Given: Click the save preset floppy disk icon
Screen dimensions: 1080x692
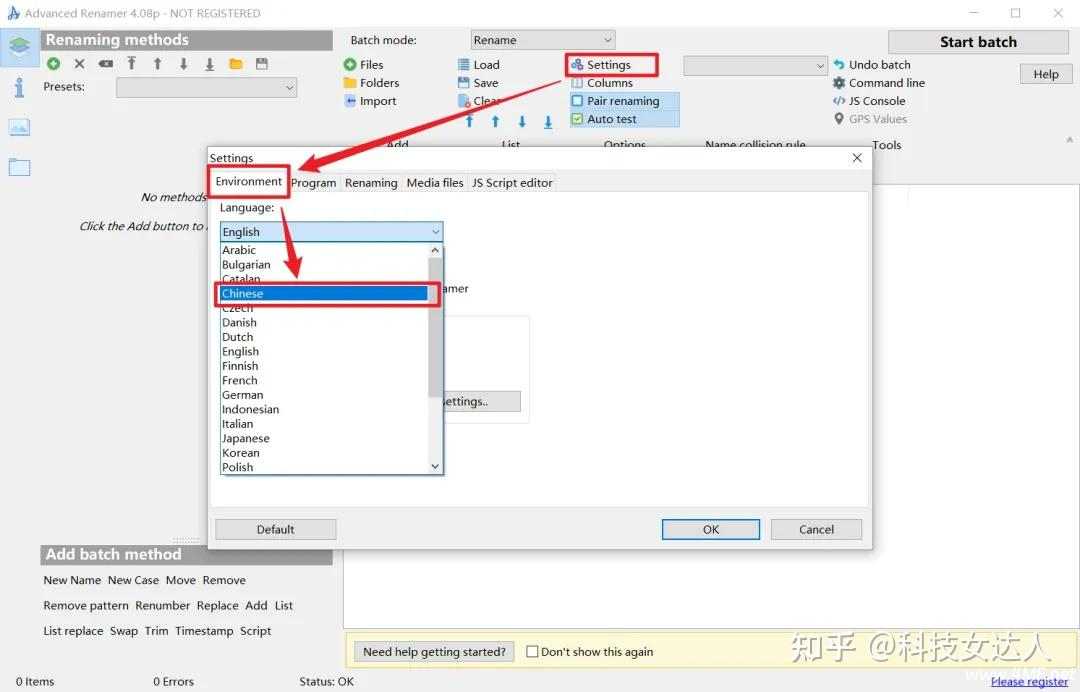Looking at the screenshot, I should coord(262,64).
